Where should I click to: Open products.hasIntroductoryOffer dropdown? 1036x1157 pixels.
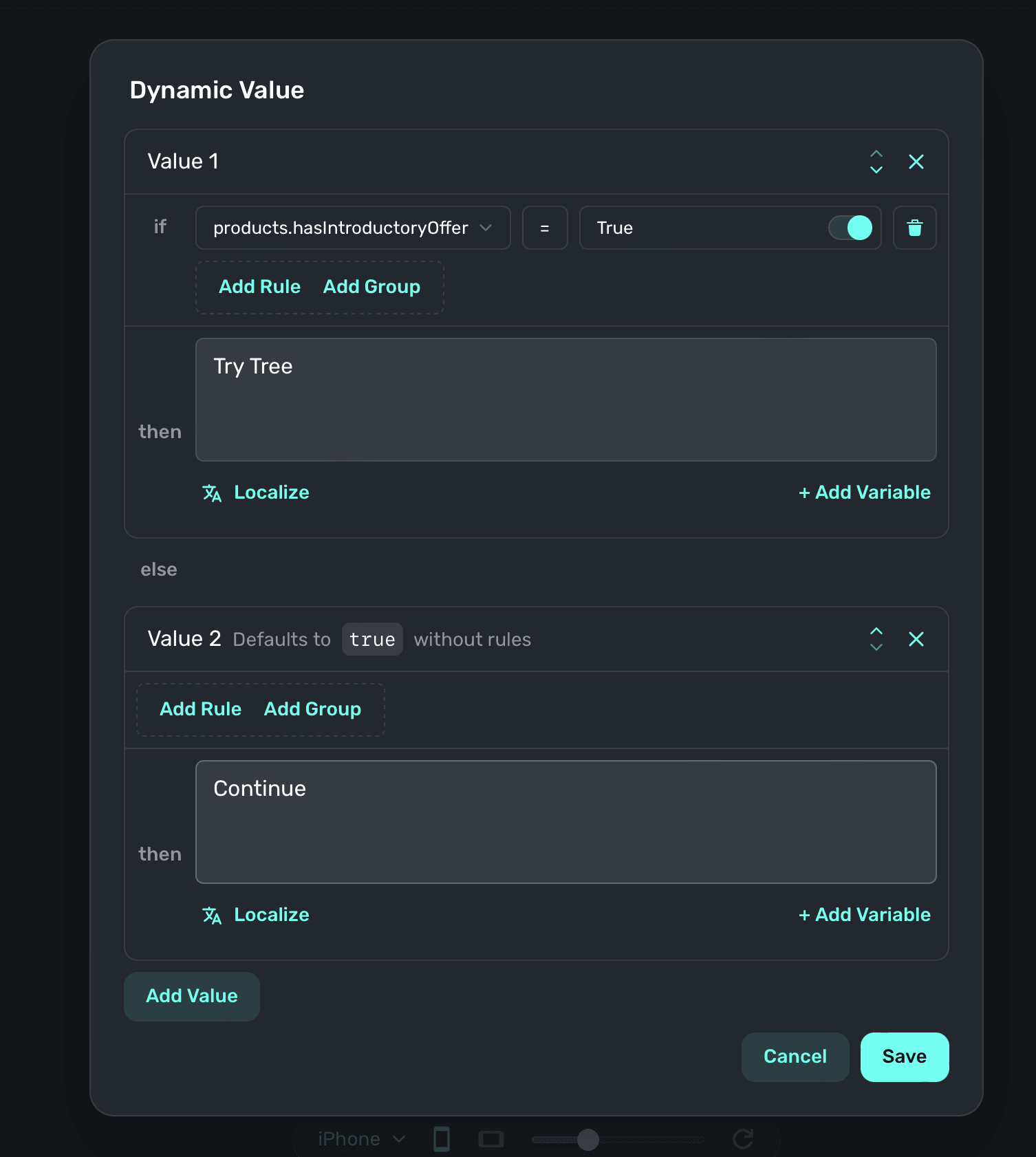[353, 228]
